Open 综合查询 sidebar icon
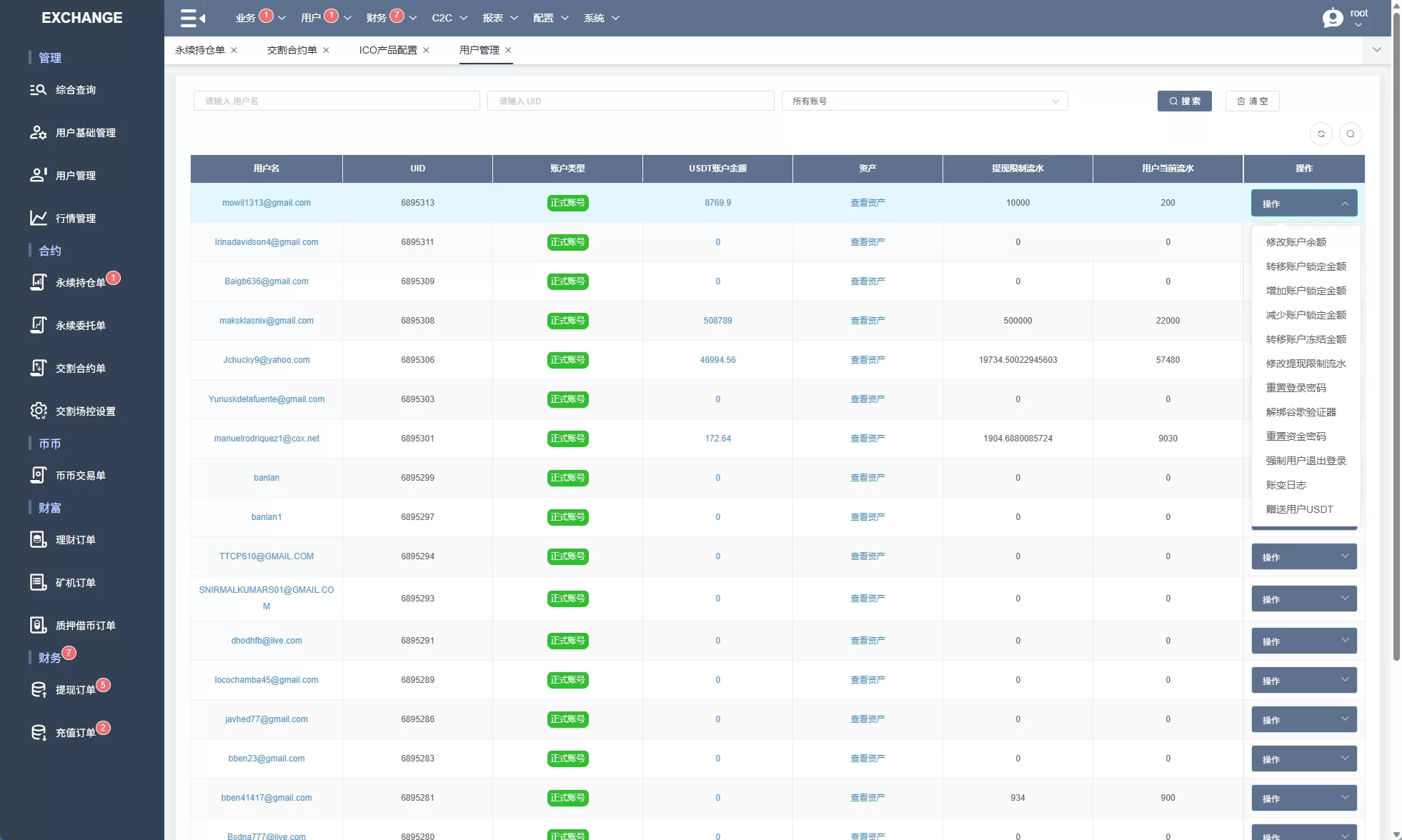Screen dimensions: 1402x840 click(x=38, y=90)
